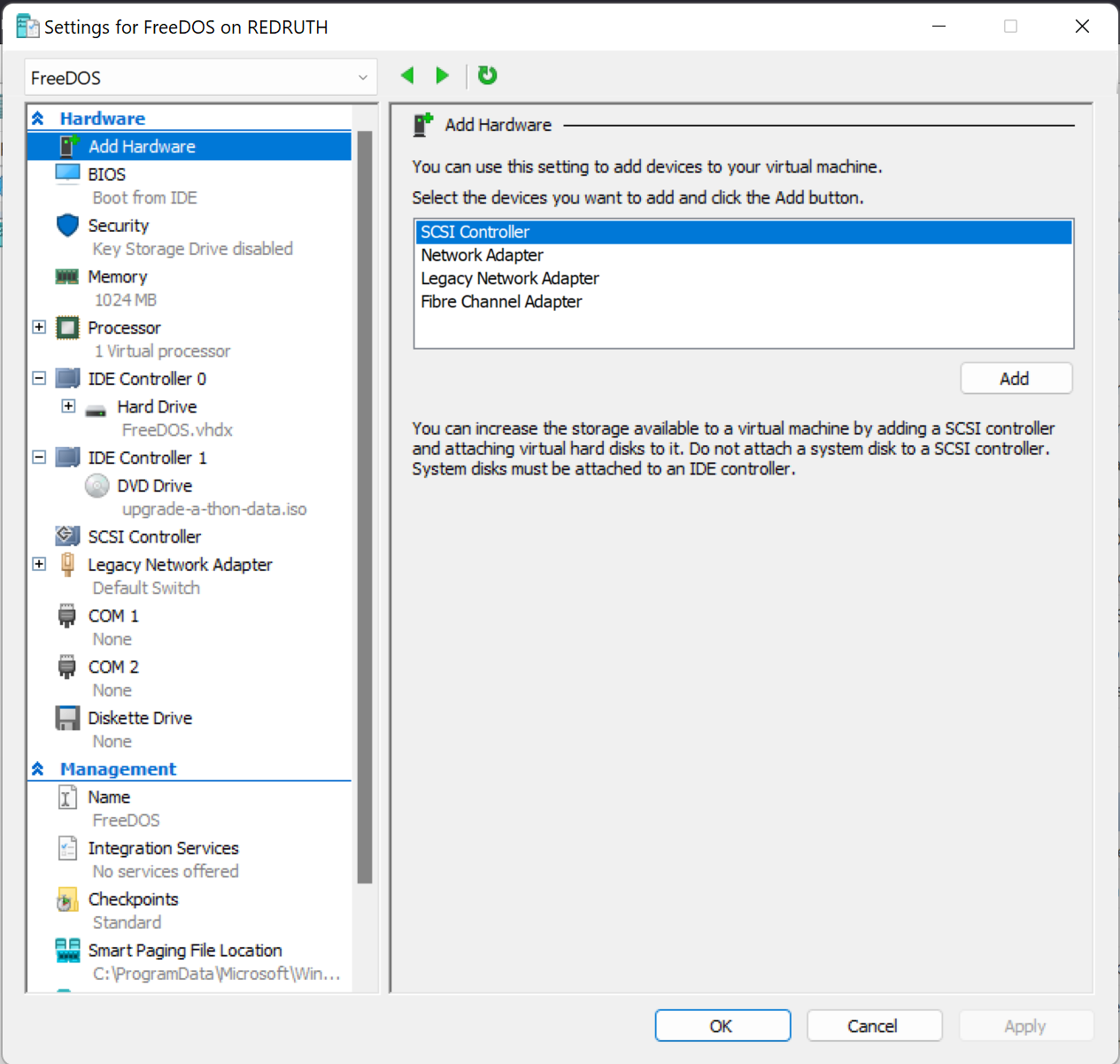Open Integration Services settings
The height and width of the screenshot is (1064, 1120).
pos(163,848)
